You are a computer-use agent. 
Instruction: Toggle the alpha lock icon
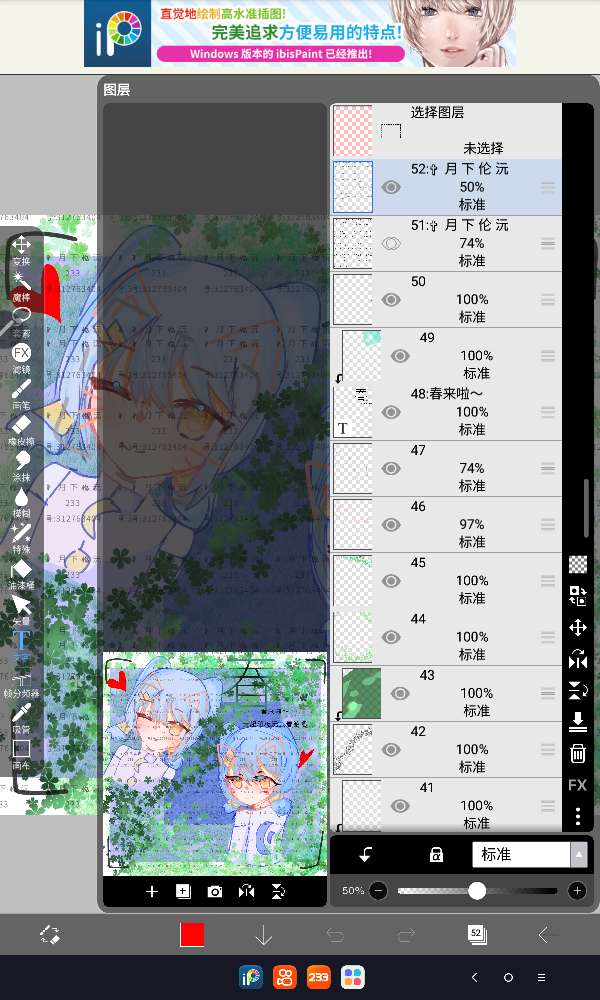point(436,854)
